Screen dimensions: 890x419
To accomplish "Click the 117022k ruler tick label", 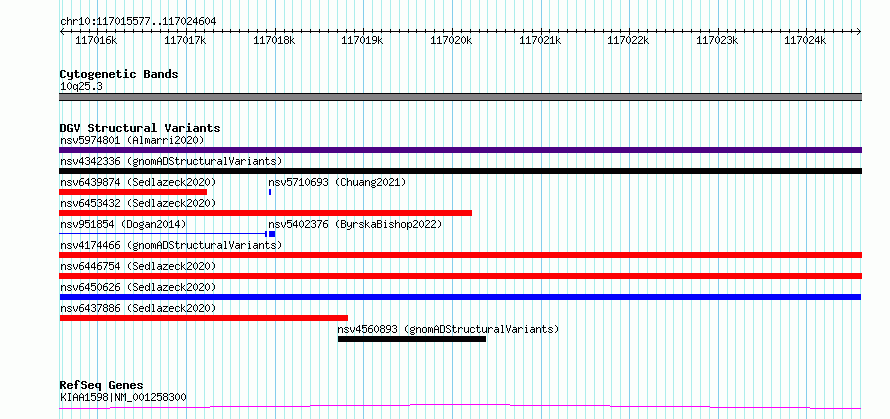I will (628, 40).
